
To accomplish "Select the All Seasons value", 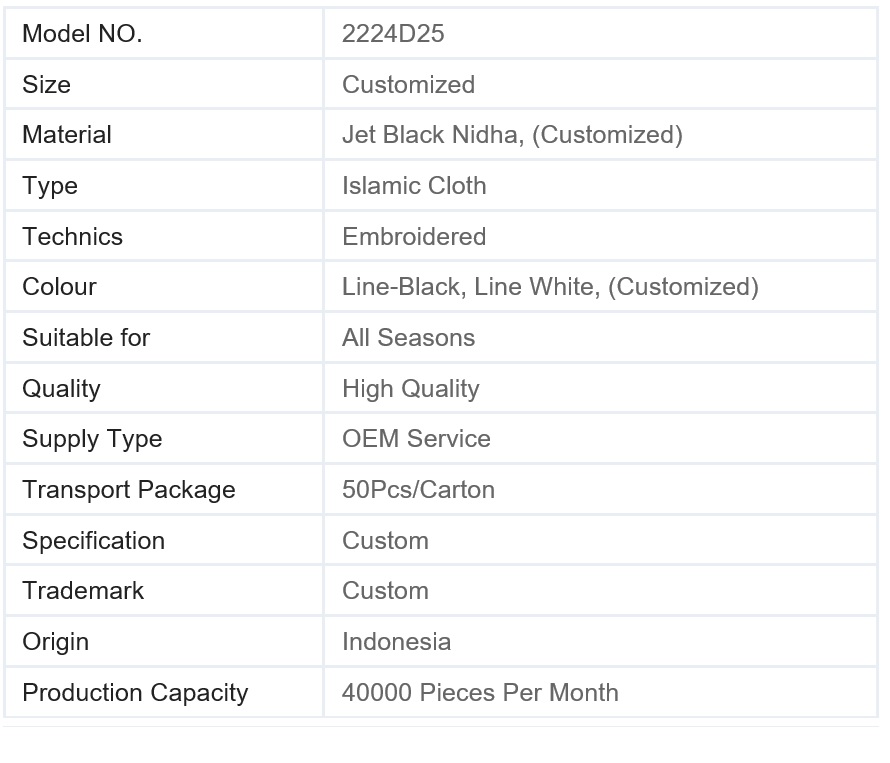I will [408, 337].
